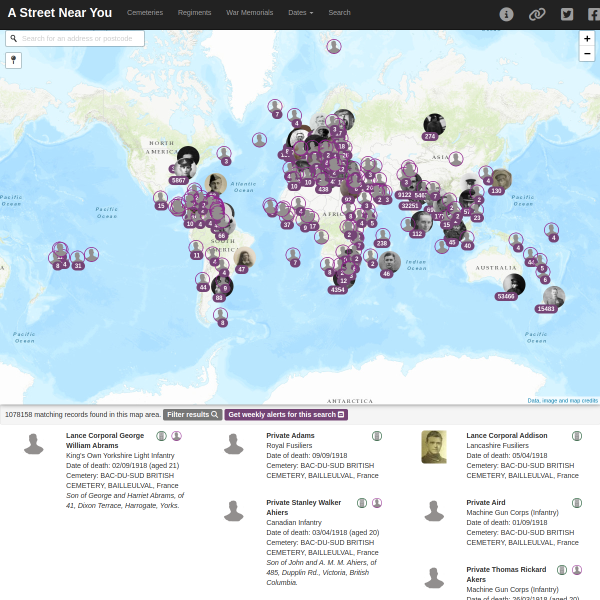Open the 46 cluster marker in Indian Ocean

386,274
